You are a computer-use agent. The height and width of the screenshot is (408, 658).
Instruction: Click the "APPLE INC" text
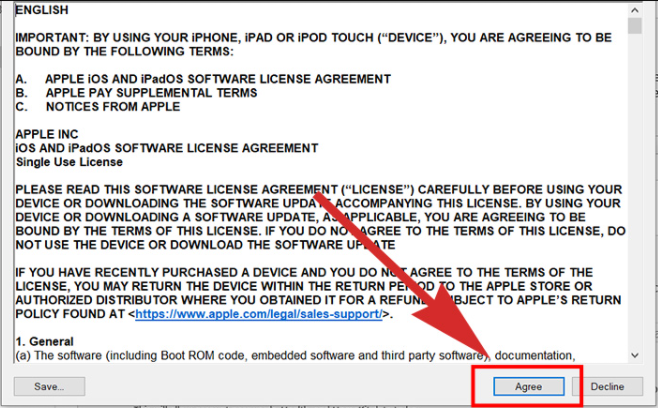coord(47,134)
